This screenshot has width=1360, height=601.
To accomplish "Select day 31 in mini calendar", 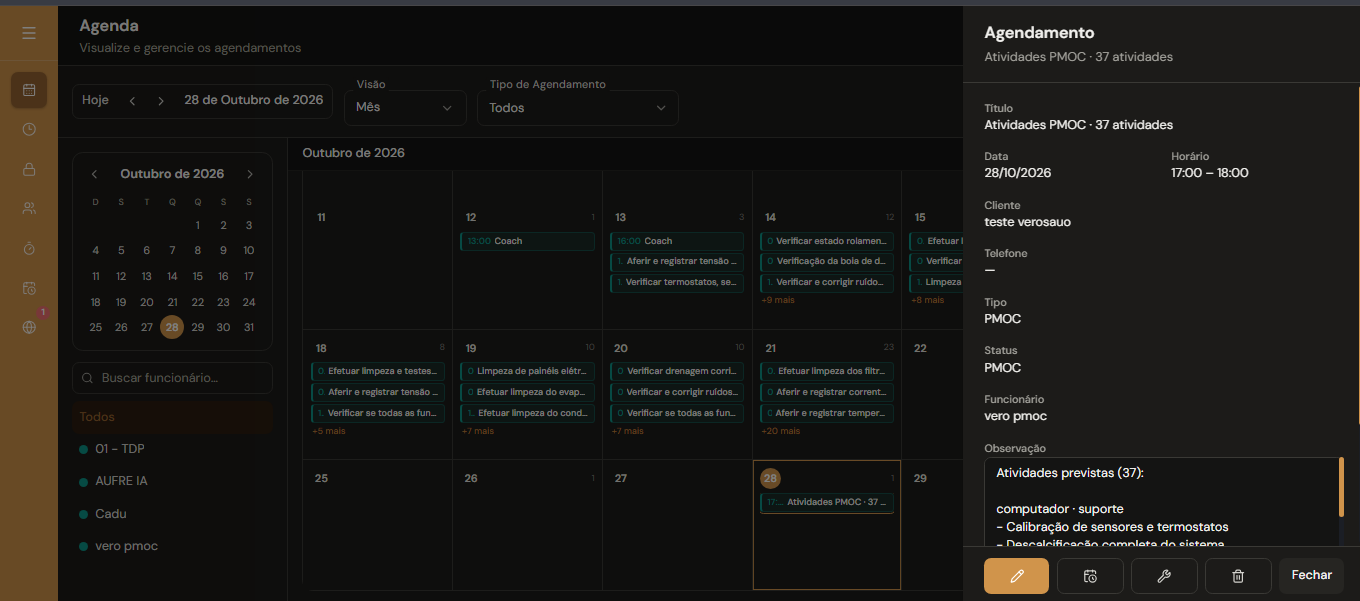I will (249, 327).
